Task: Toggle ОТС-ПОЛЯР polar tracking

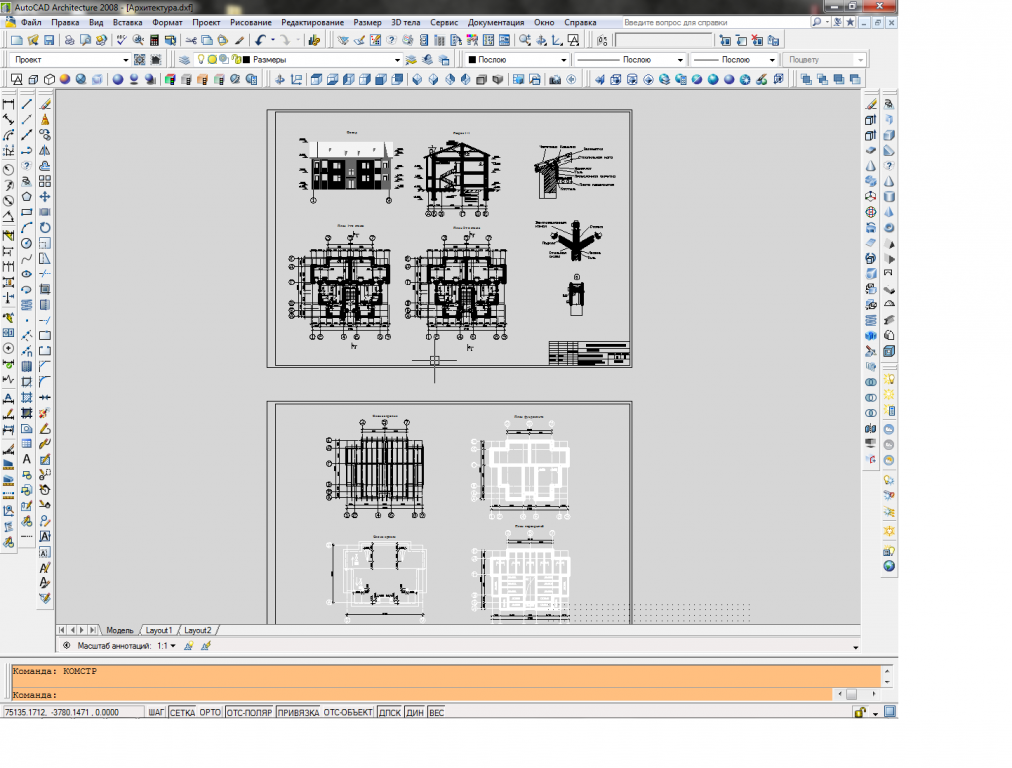Action: (249, 712)
